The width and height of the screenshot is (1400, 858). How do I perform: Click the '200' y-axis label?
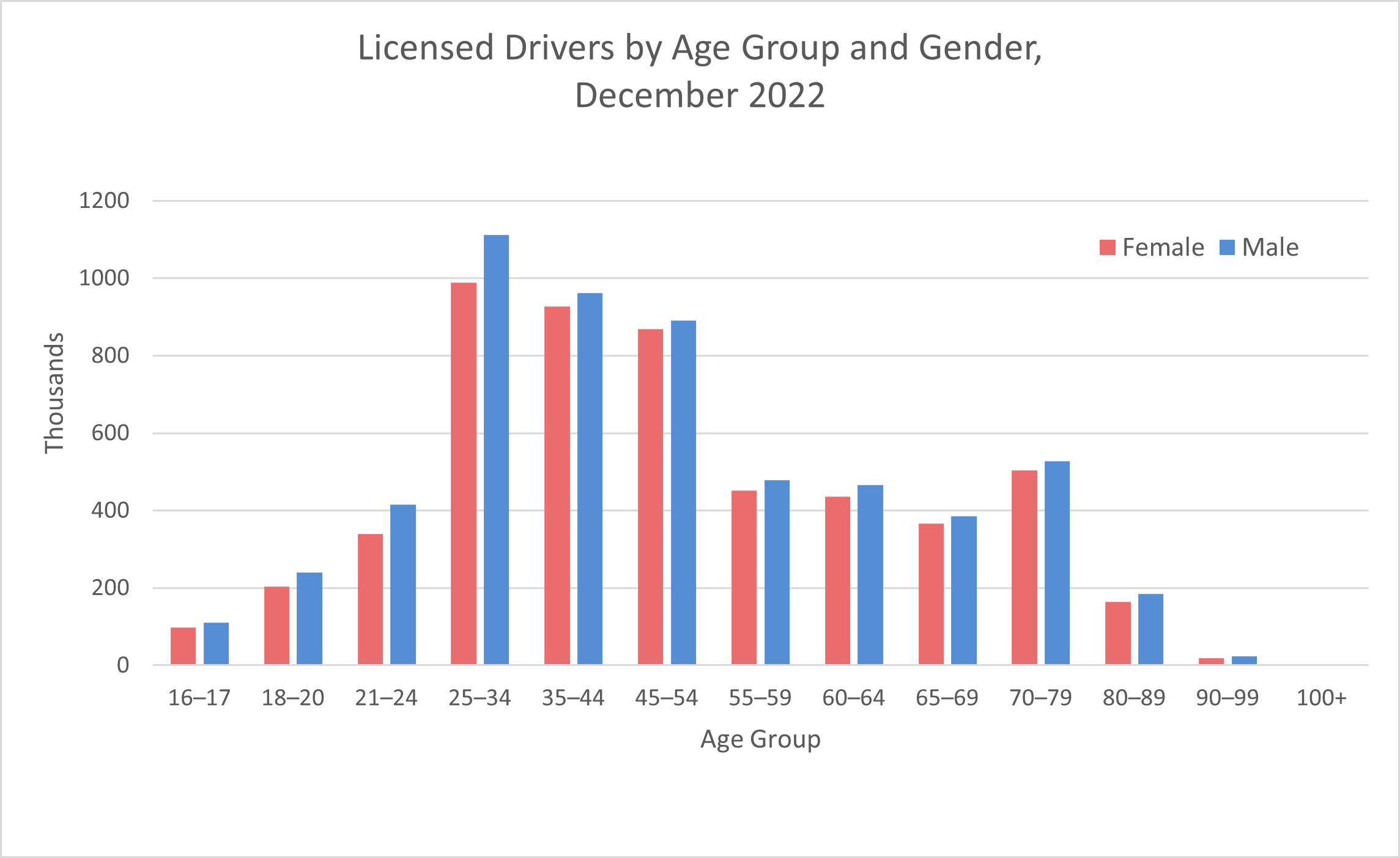(x=110, y=588)
